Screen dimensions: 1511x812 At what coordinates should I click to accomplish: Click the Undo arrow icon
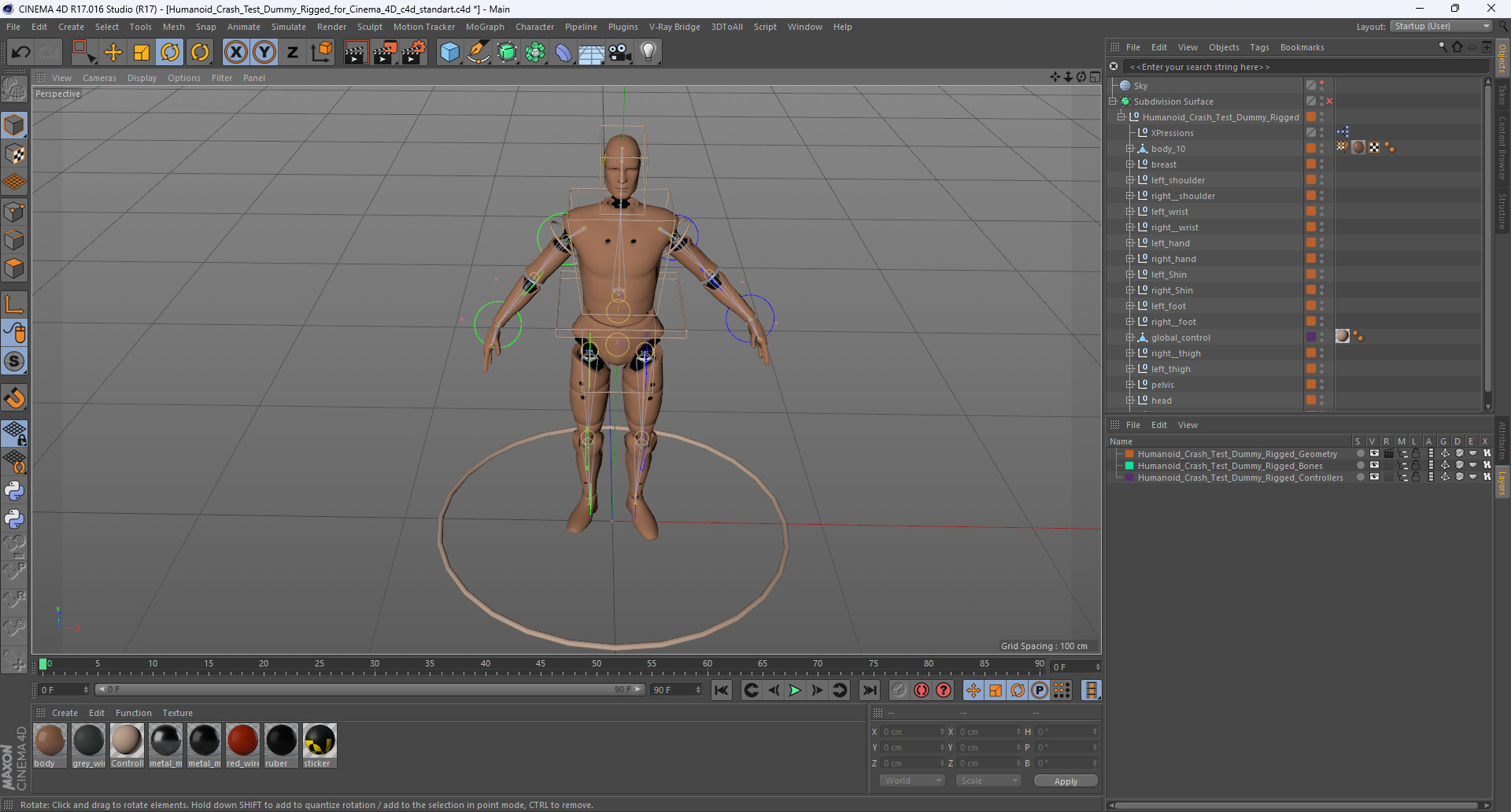[21, 53]
